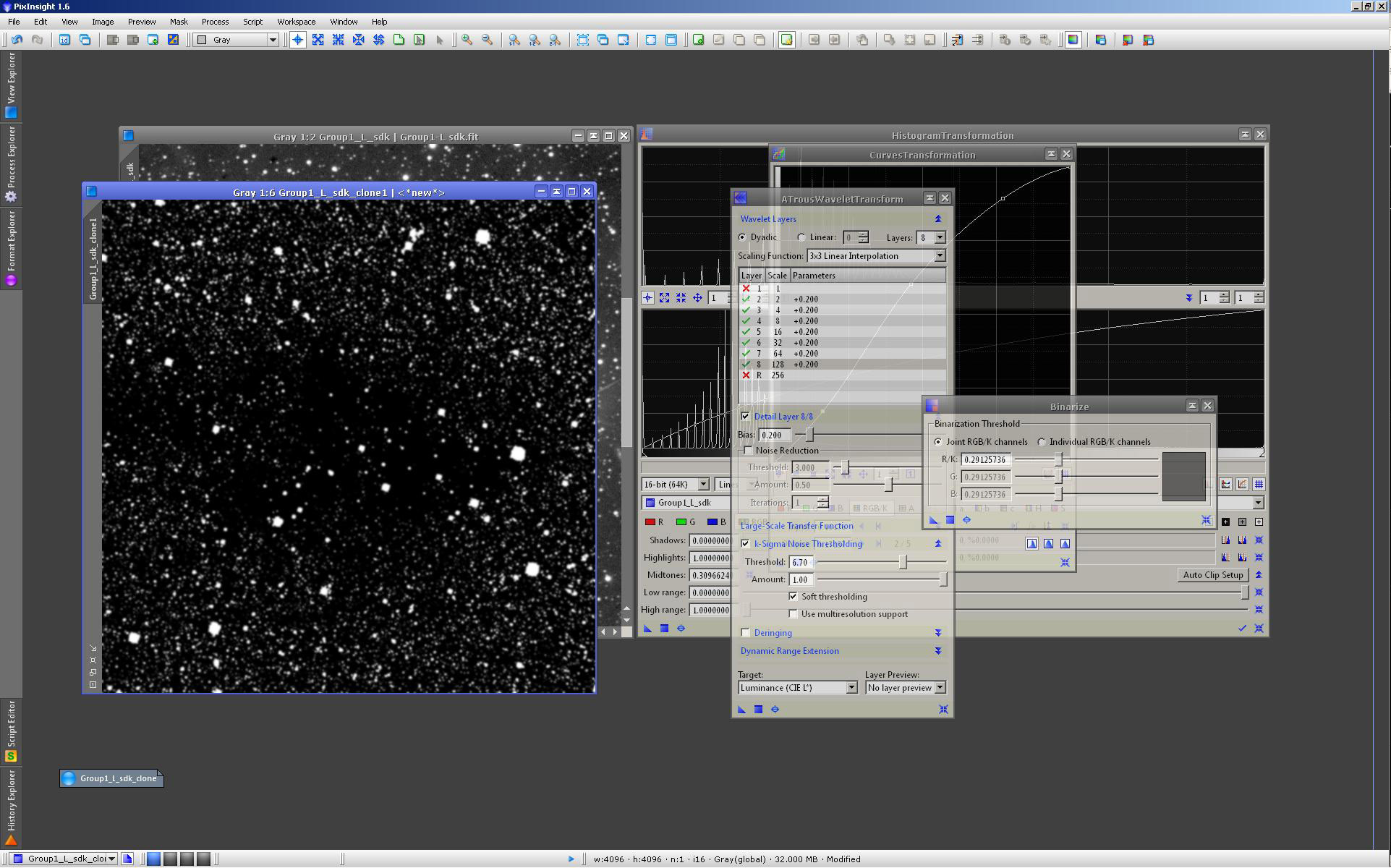Screen dimensions: 1391x868
Task: Open the Workspace menu
Action: [x=296, y=22]
